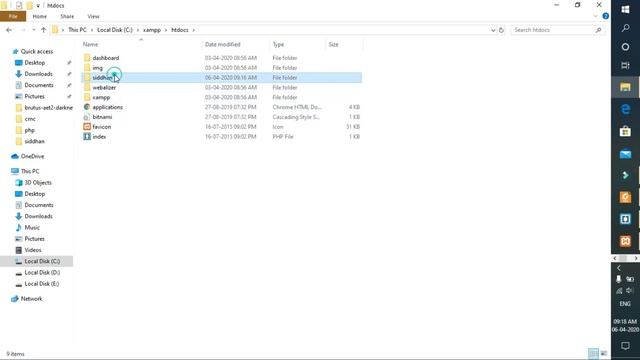Expand chevron after This PC breadcrumb

tap(92, 30)
